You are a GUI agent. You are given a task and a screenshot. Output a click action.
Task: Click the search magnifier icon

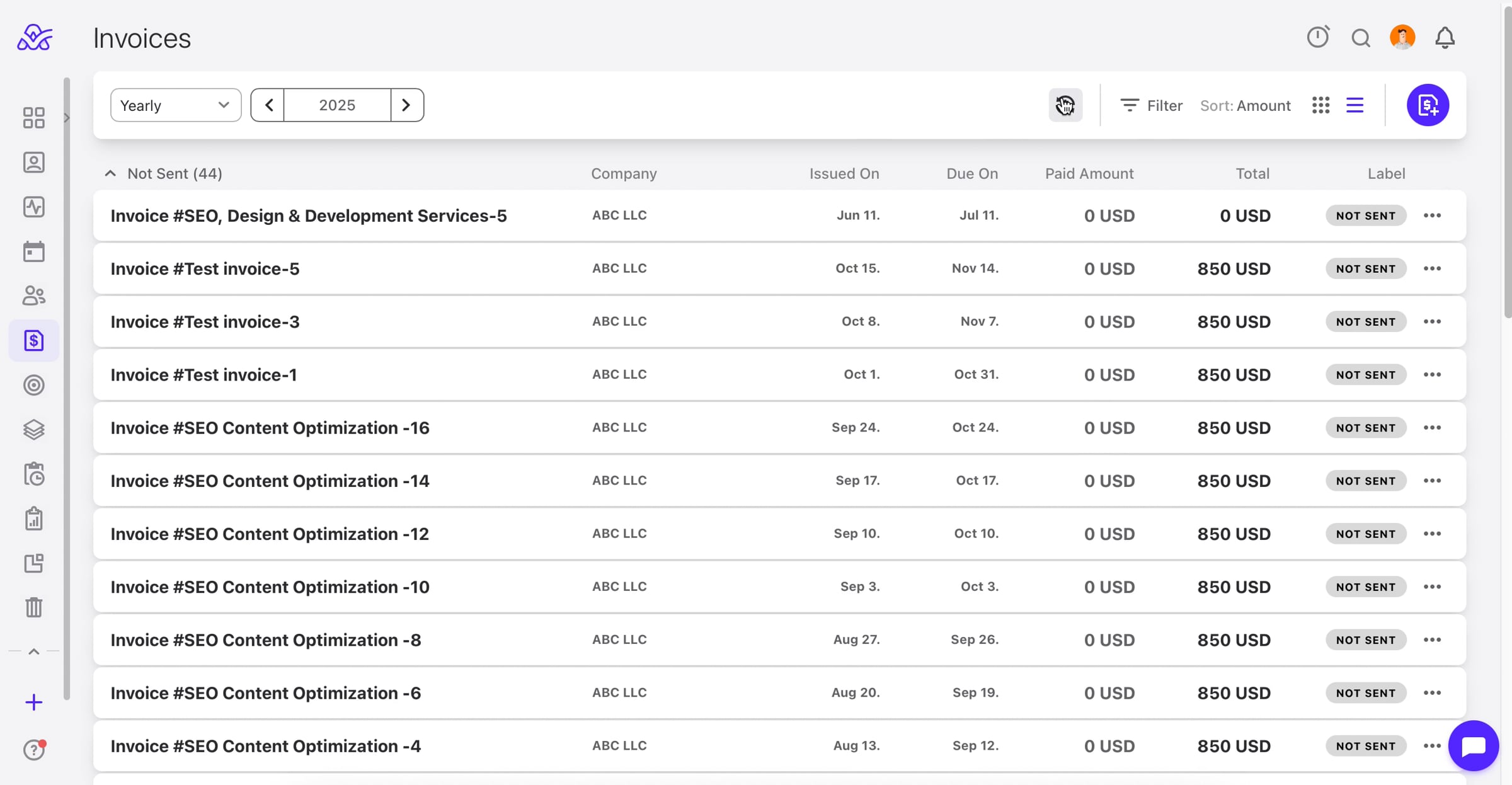coord(1361,38)
